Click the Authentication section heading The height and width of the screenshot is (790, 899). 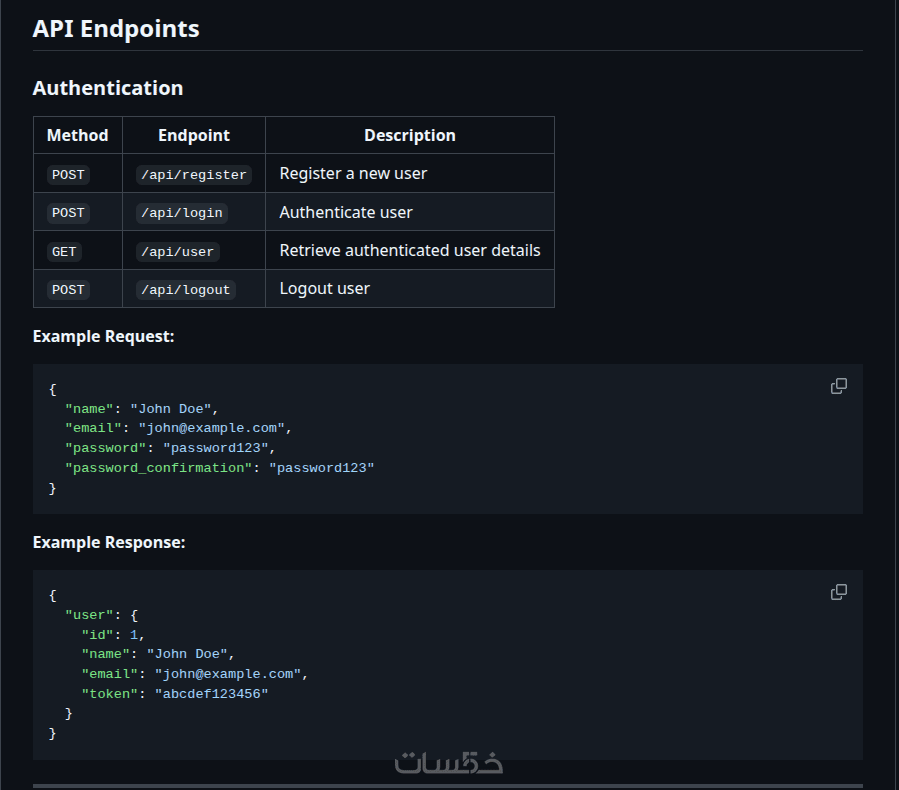(x=108, y=88)
